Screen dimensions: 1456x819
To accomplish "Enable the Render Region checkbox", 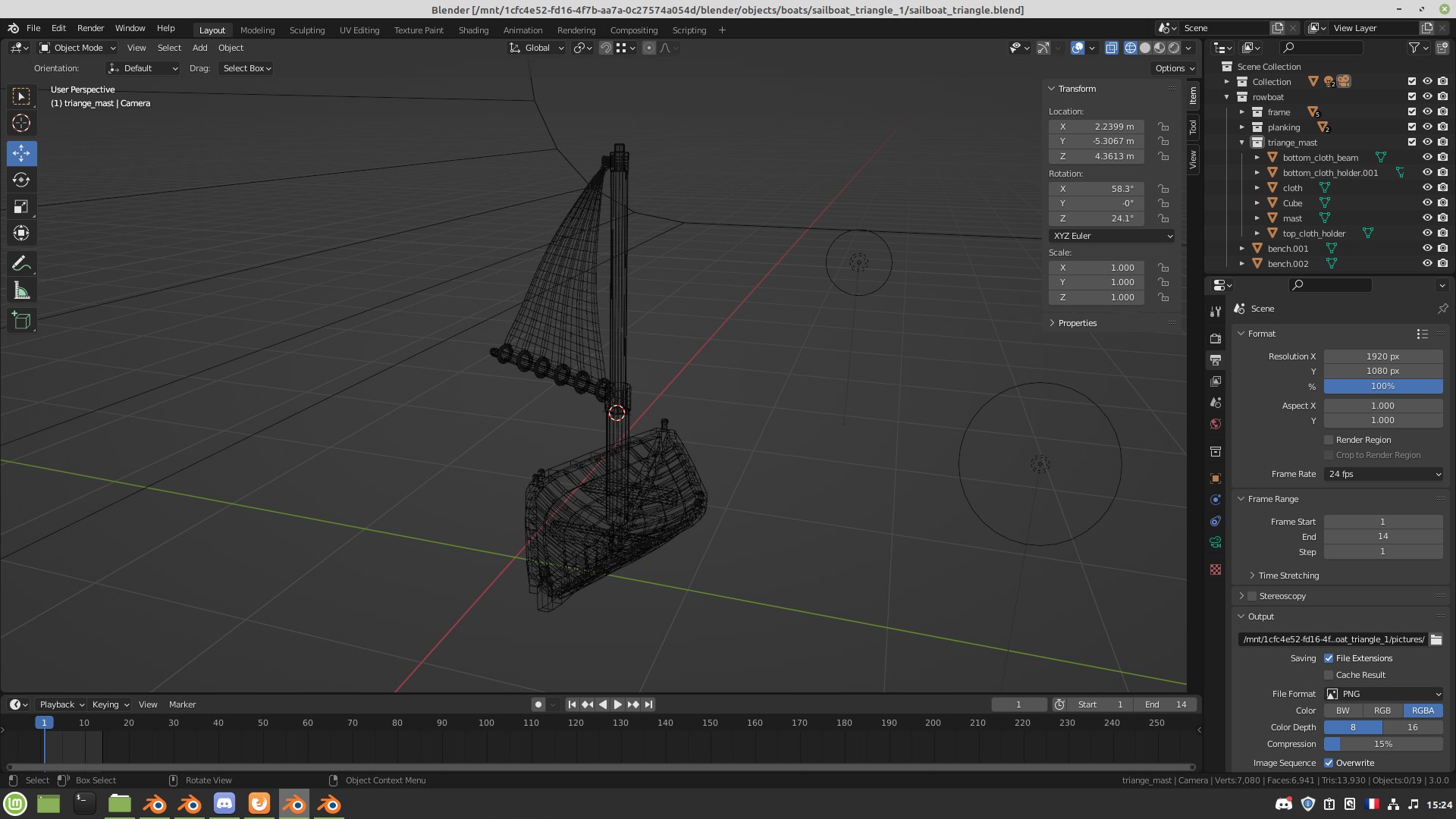I will [x=1329, y=440].
